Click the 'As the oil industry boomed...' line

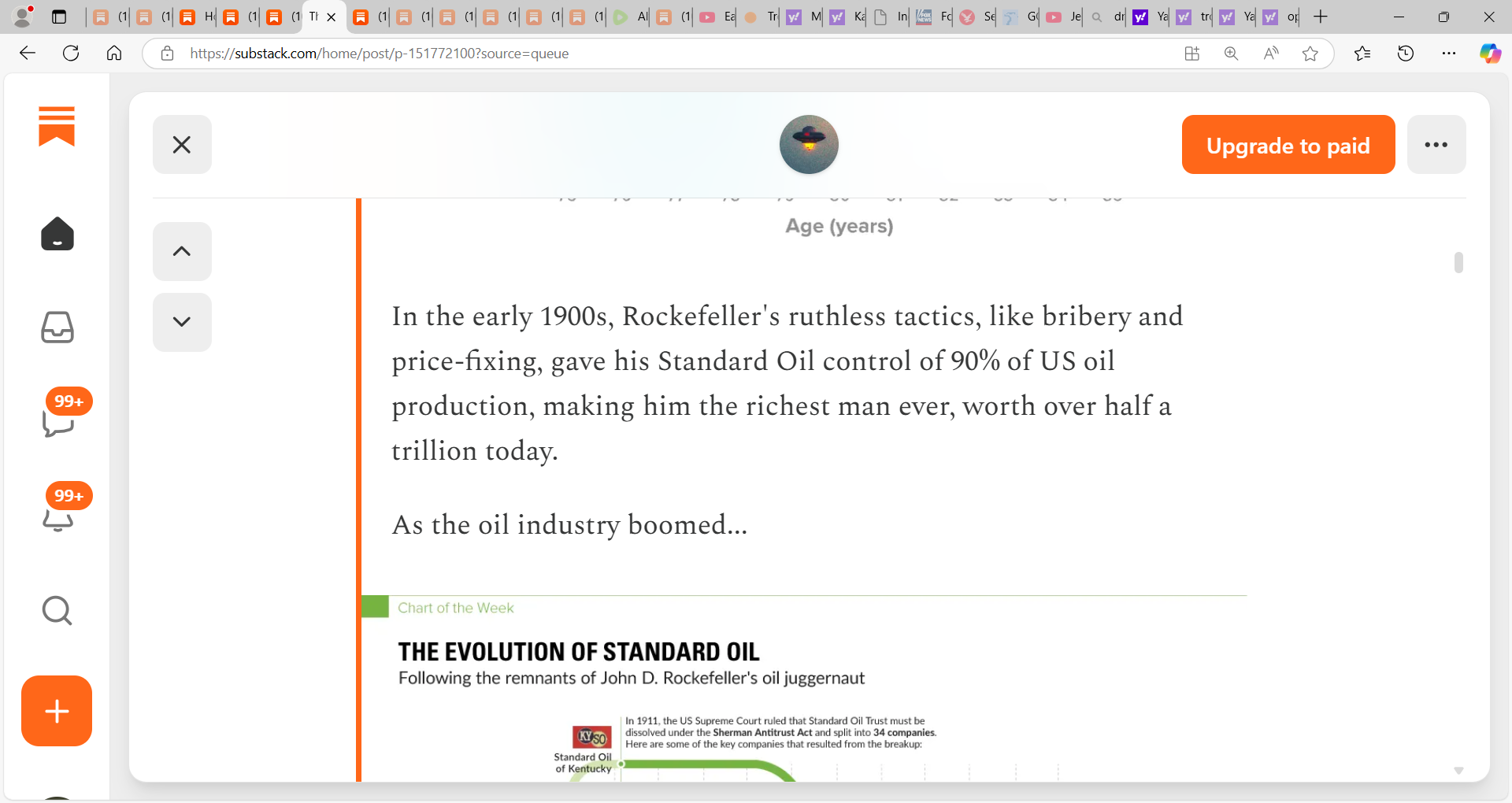click(x=569, y=525)
